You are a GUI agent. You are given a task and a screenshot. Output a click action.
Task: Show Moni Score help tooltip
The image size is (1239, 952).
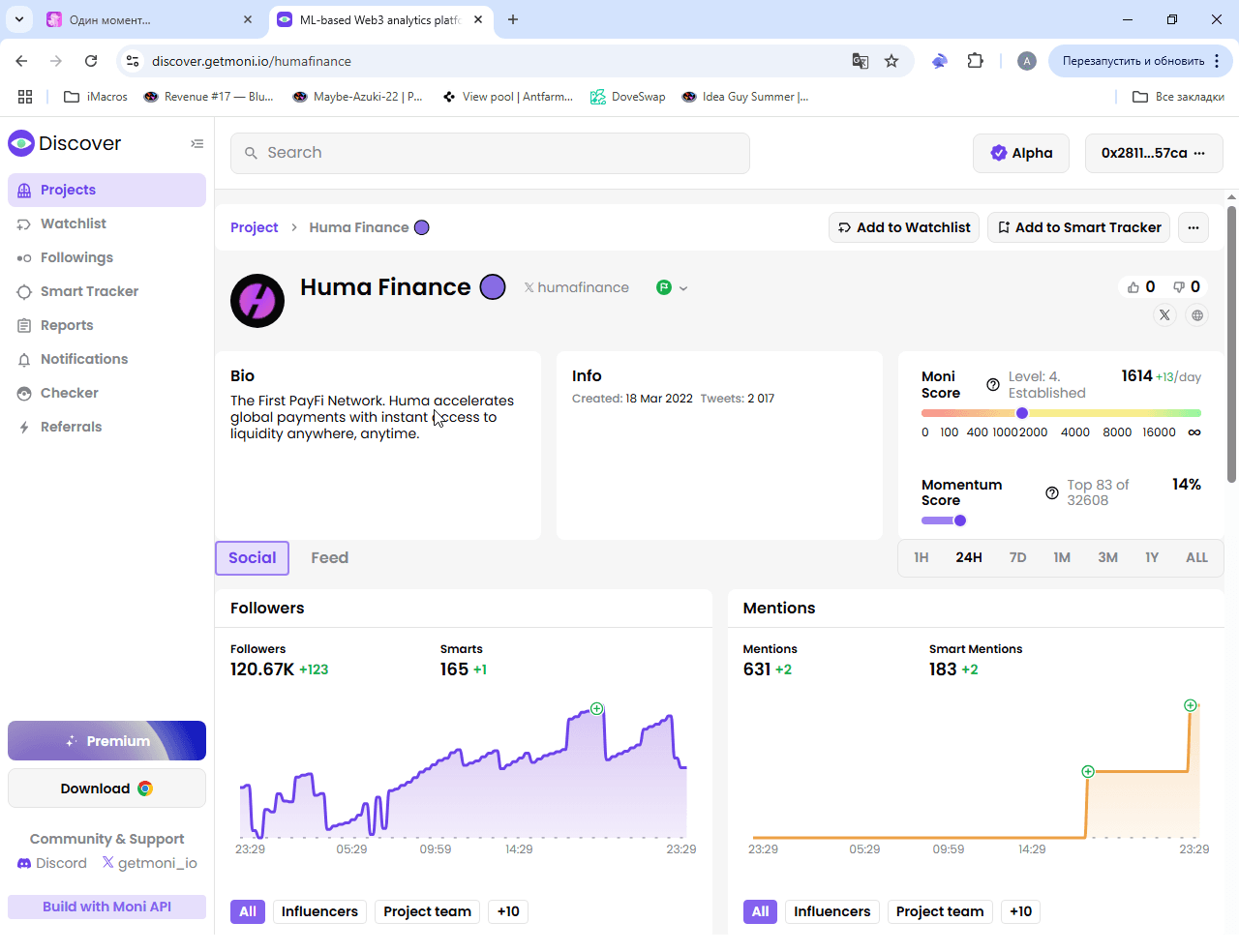pyautogui.click(x=993, y=385)
